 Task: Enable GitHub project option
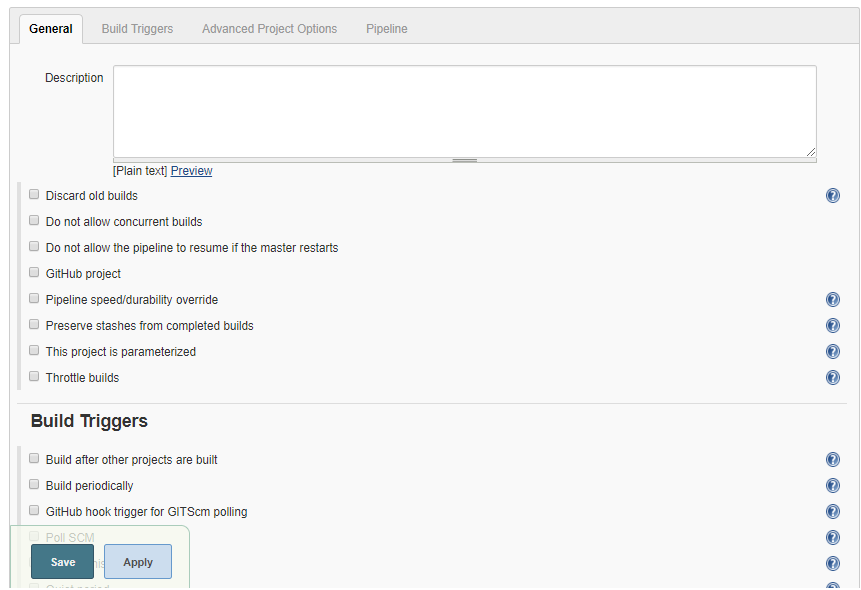click(34, 271)
